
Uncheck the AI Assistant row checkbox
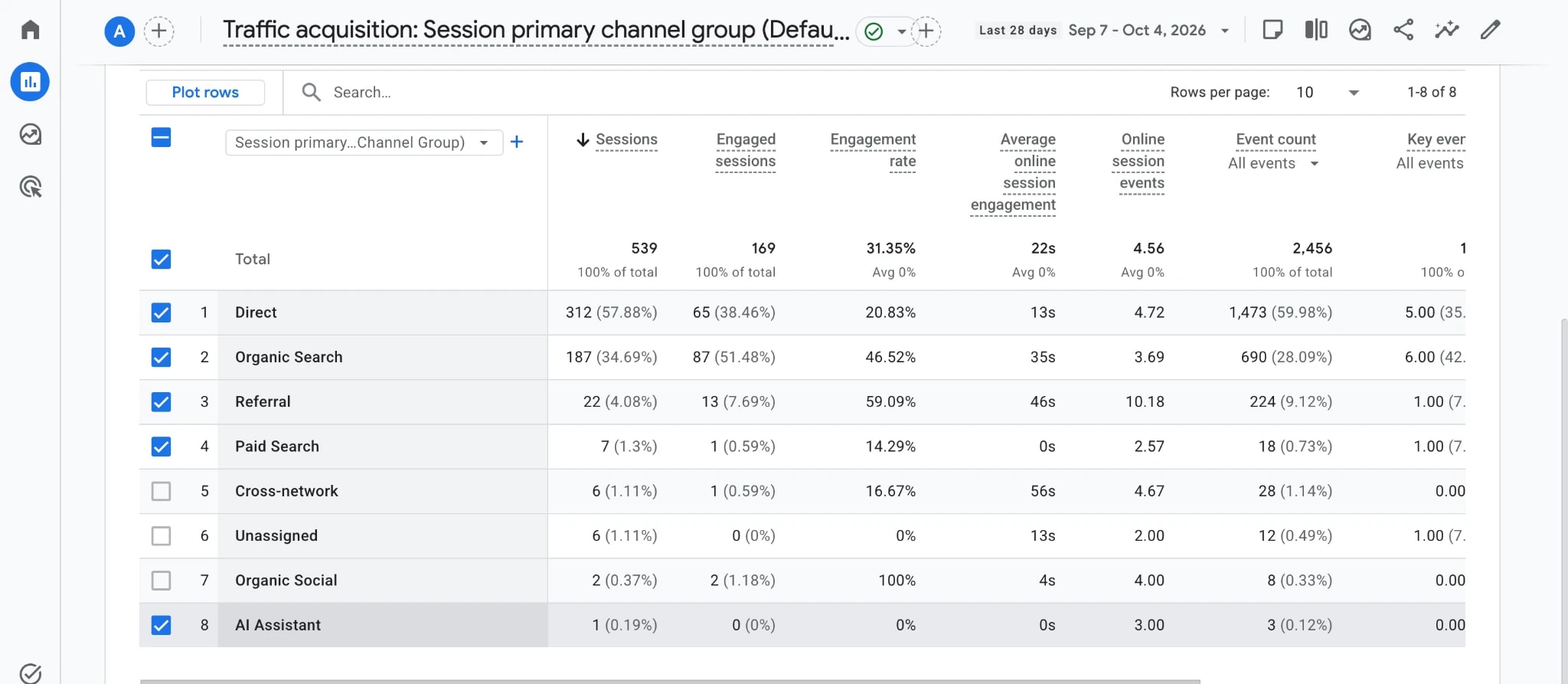tap(161, 625)
